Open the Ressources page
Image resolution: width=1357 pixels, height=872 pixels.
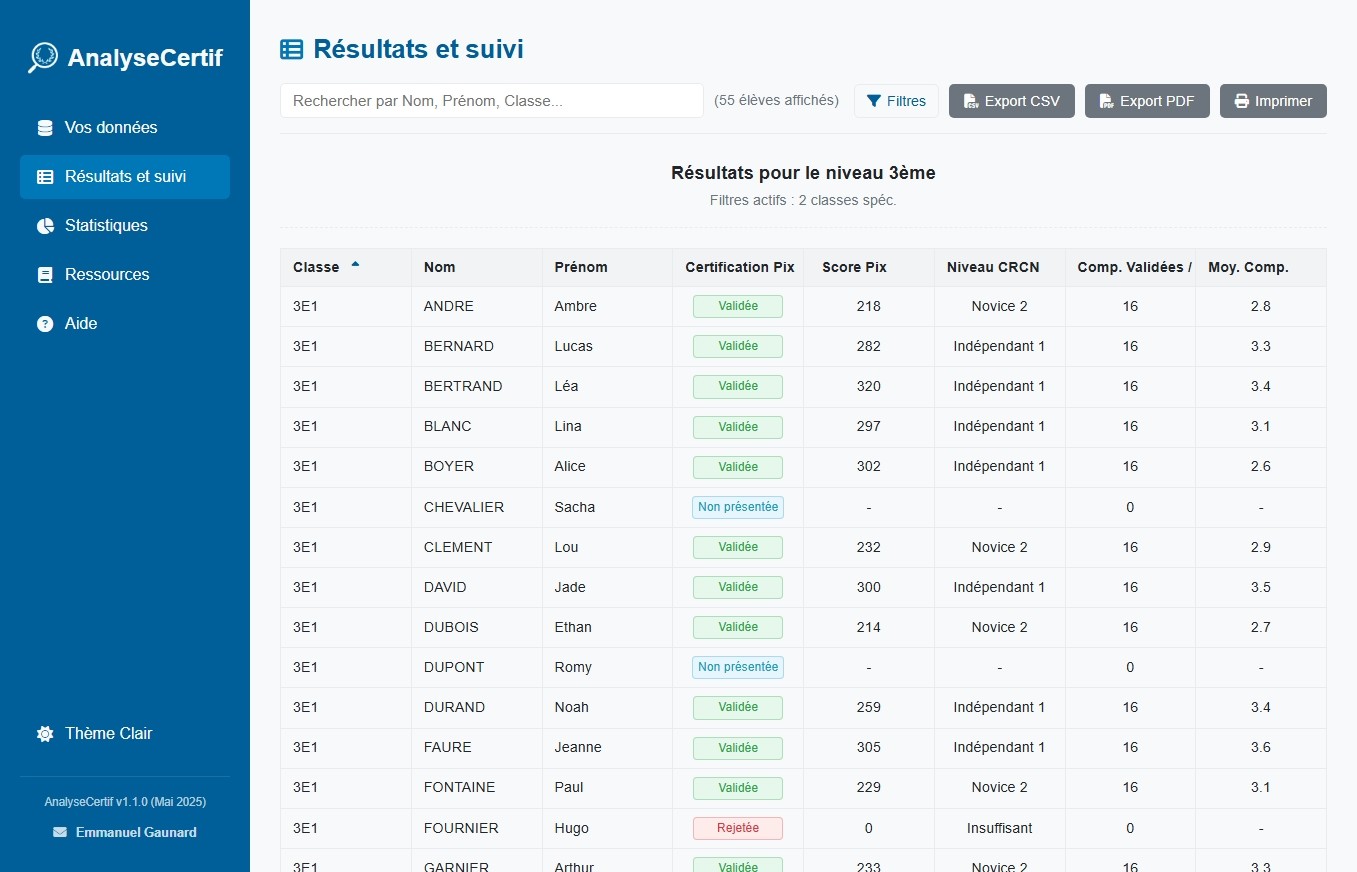[125, 275]
